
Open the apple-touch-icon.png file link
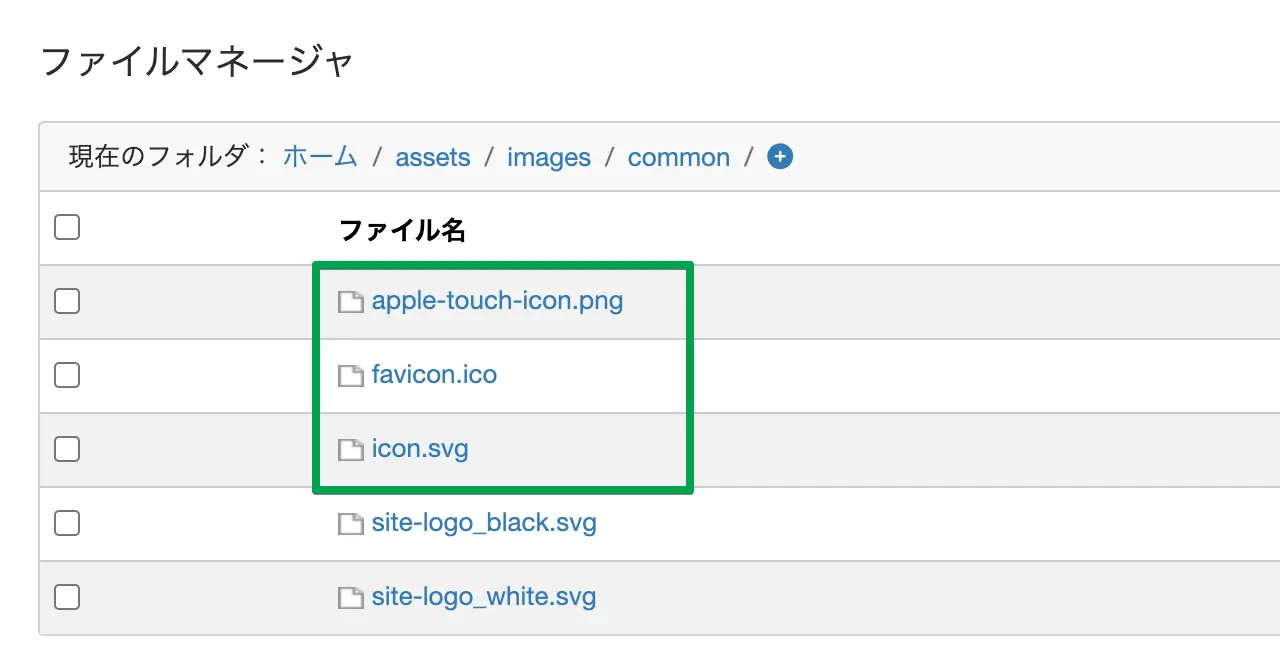point(497,301)
